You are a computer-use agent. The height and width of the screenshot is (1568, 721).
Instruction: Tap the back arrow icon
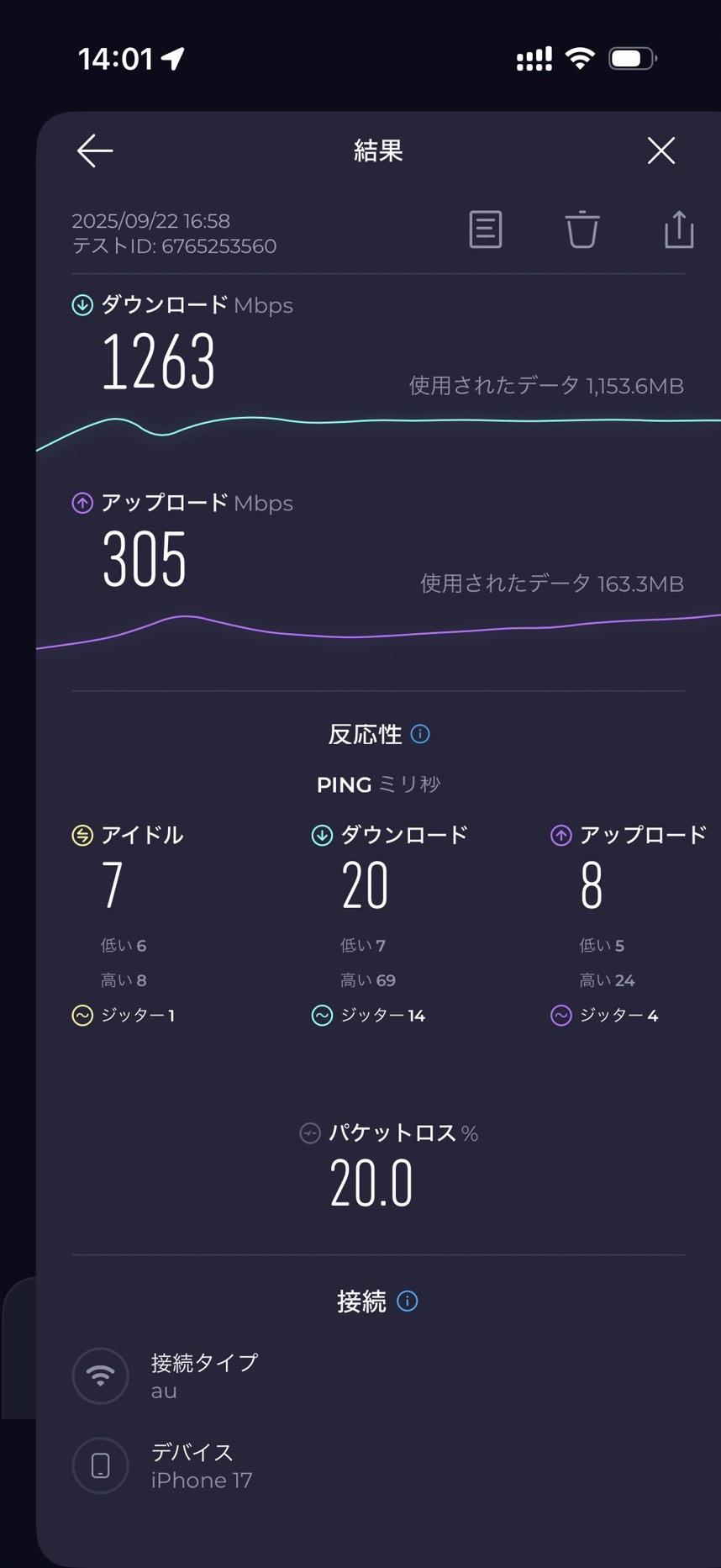[x=95, y=151]
